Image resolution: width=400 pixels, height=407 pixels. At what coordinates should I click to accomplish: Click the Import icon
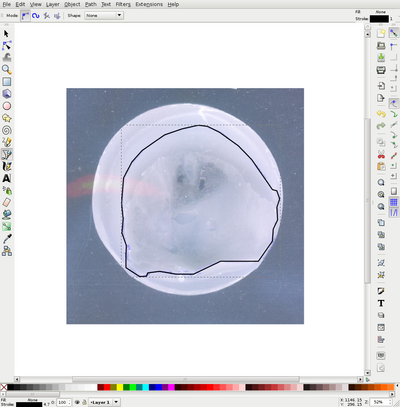(x=381, y=86)
